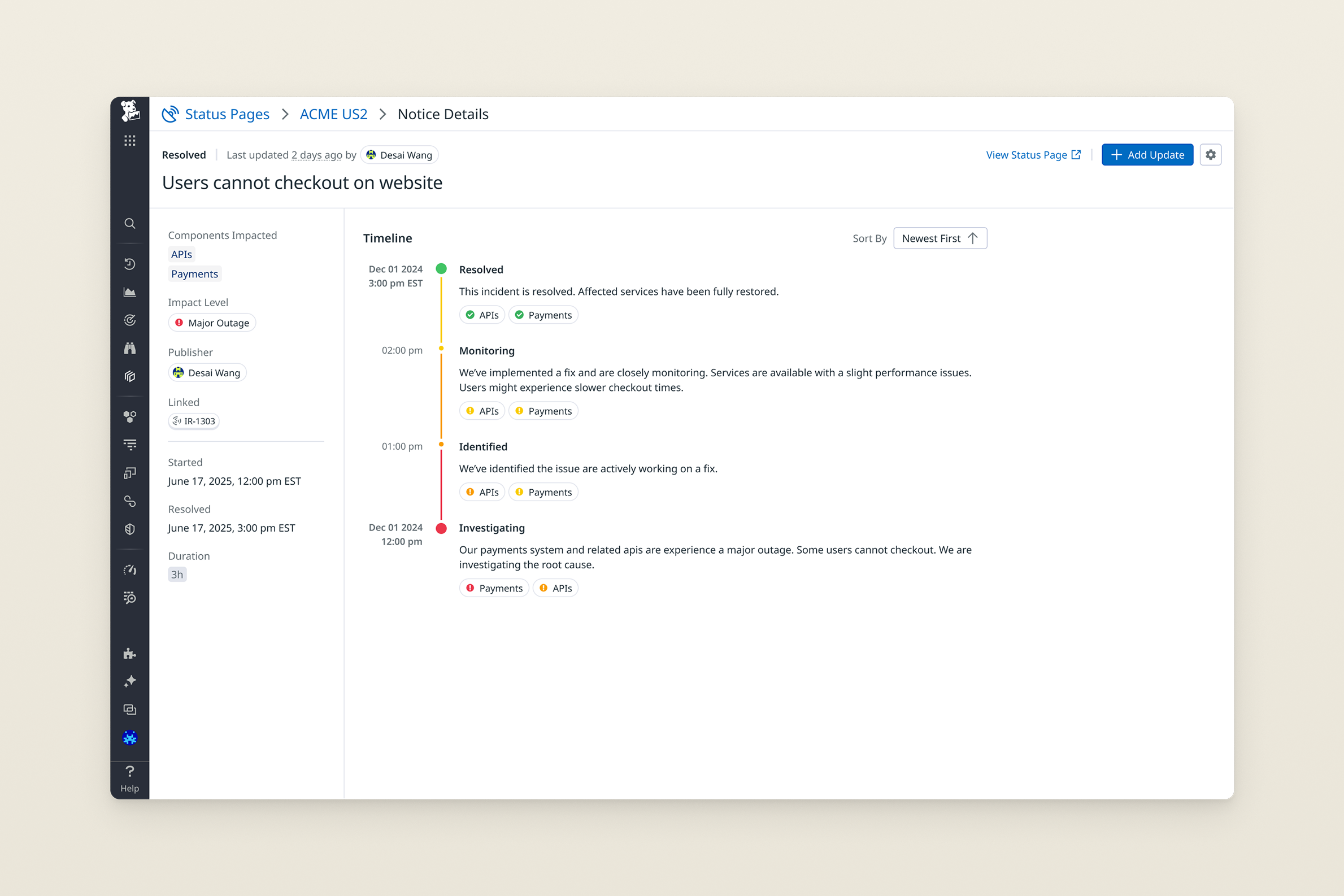Viewport: 1344px width, 896px height.
Task: Open monitors target icon
Action: pos(130,320)
